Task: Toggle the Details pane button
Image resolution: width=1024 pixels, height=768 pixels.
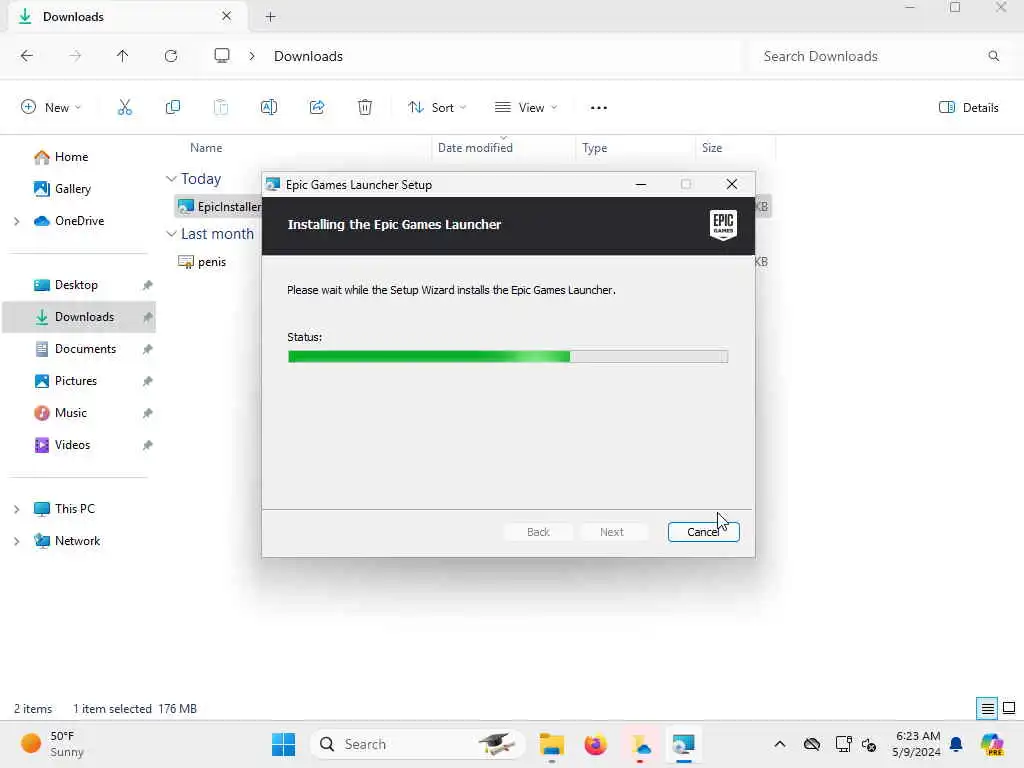Action: click(968, 108)
